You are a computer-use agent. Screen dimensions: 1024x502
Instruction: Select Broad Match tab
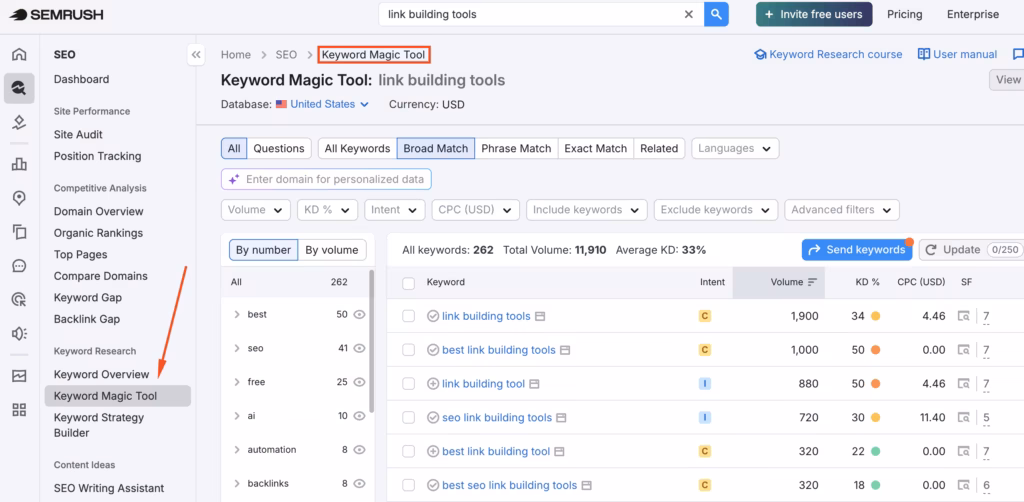pyautogui.click(x=436, y=148)
